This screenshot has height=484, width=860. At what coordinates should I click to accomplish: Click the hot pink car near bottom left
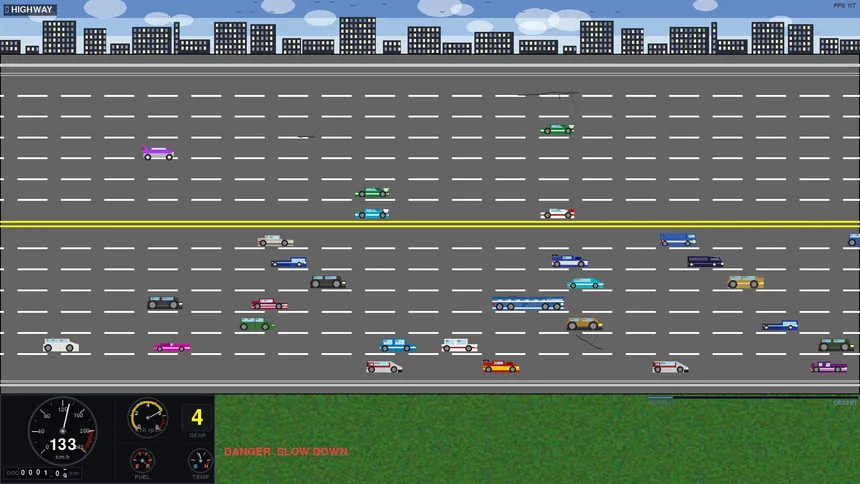(x=172, y=347)
